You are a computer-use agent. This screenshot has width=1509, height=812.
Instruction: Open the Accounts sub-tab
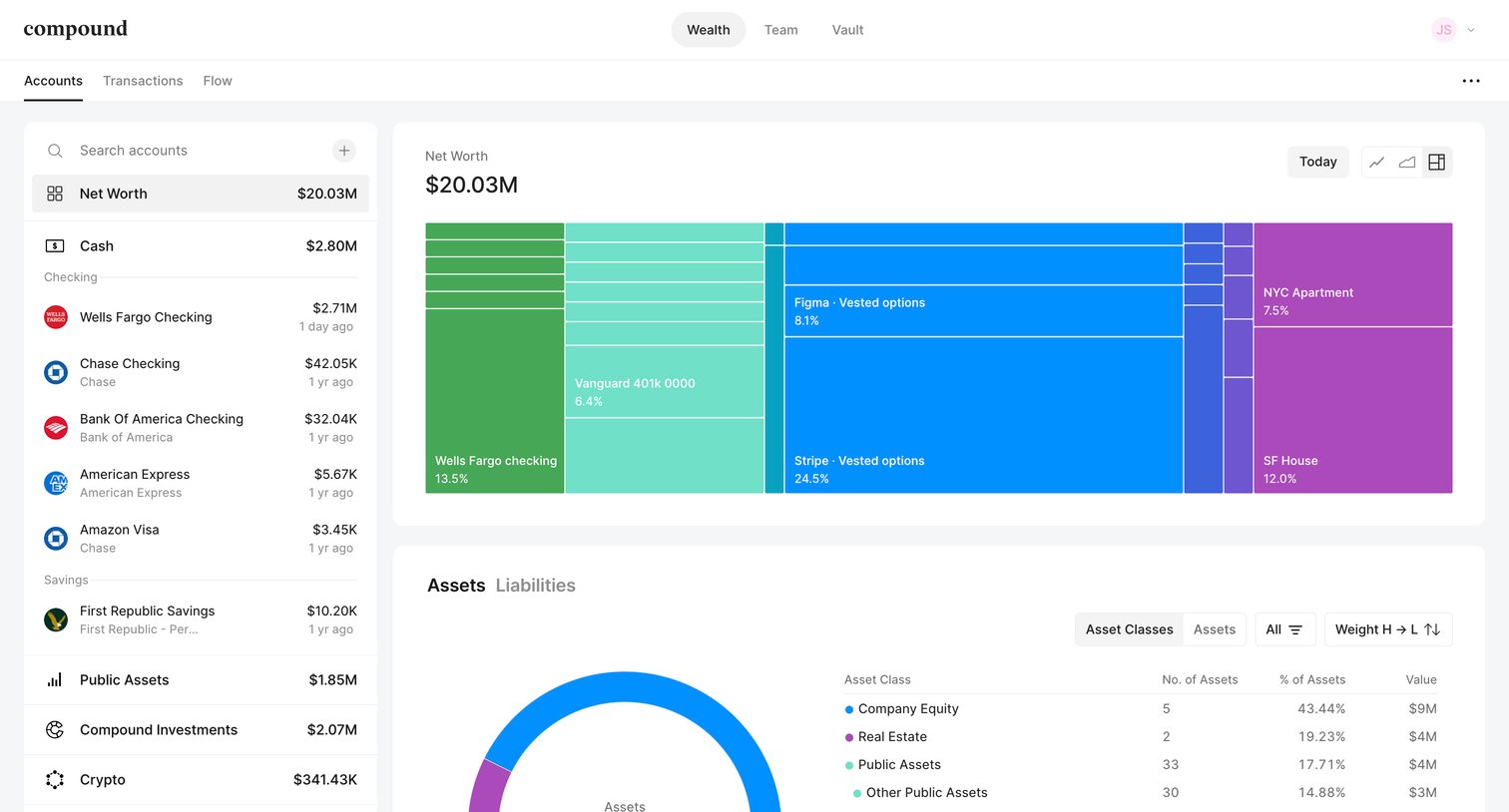(x=54, y=81)
